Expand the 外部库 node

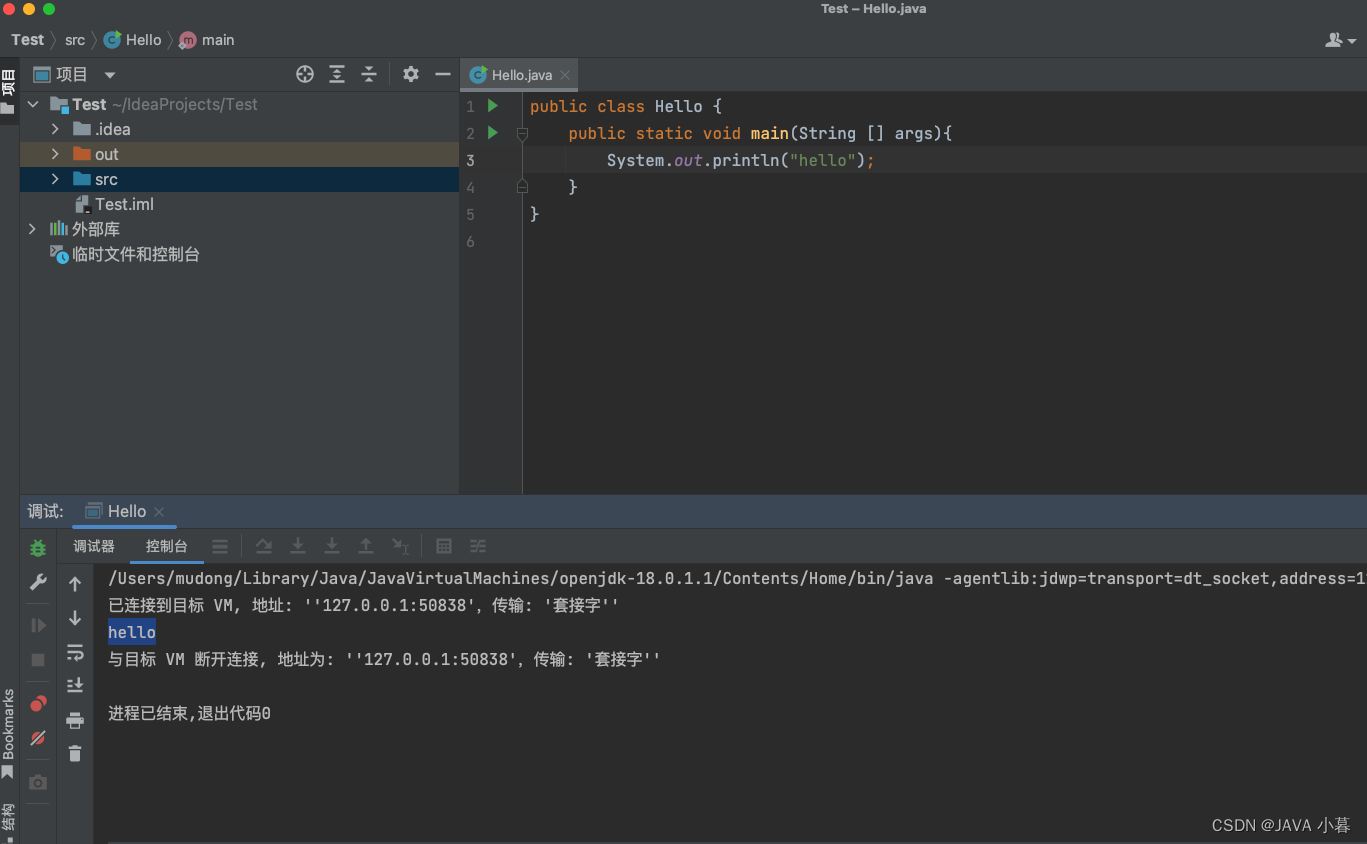[x=33, y=229]
